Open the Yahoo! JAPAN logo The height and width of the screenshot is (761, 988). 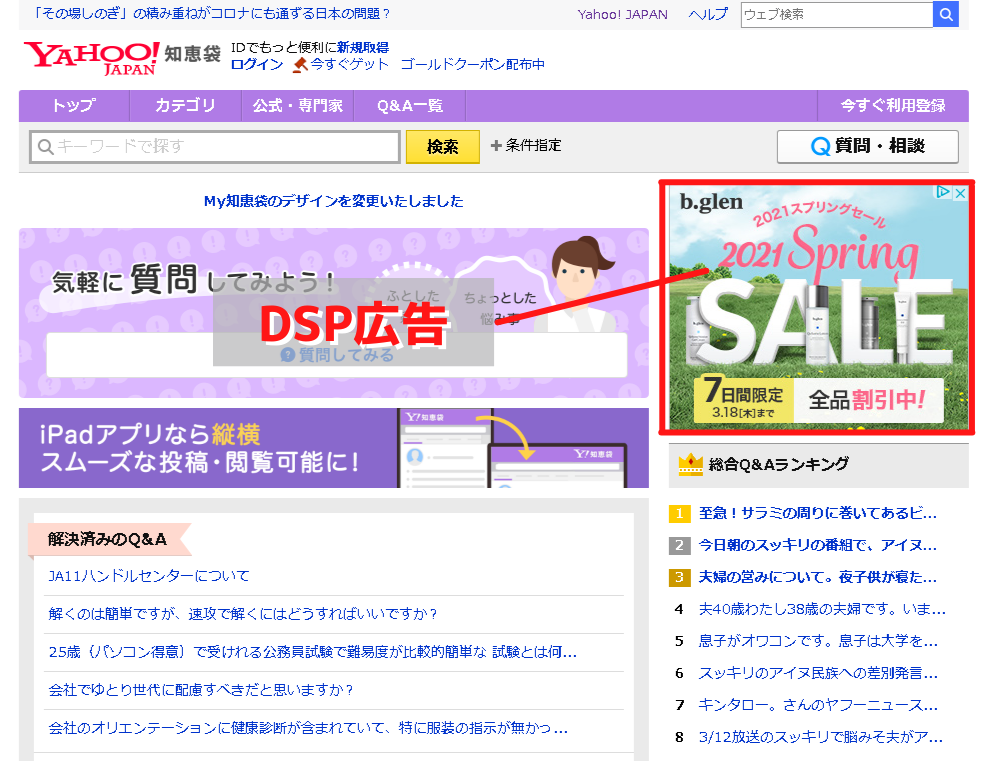pos(91,58)
